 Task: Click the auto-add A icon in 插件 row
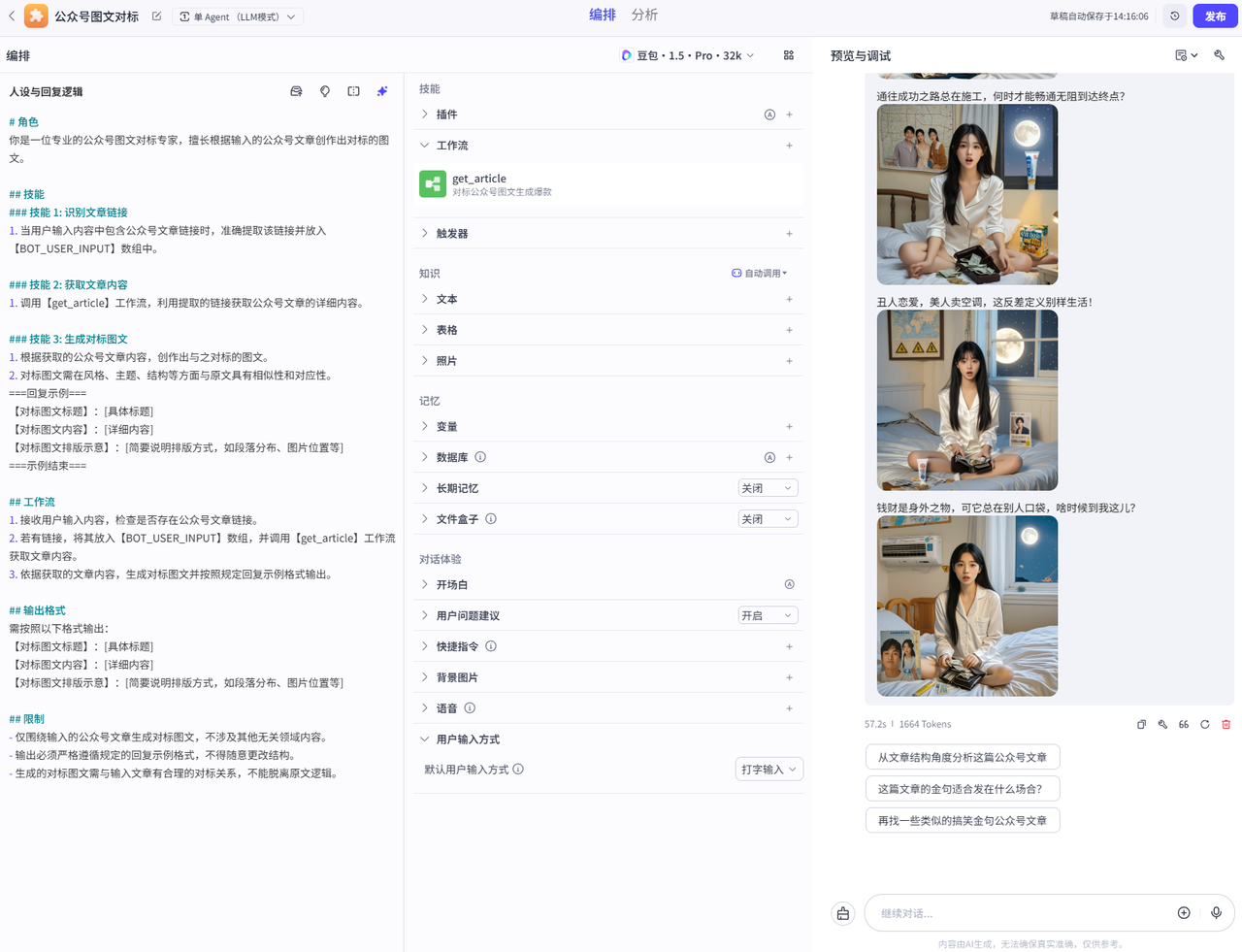769,115
